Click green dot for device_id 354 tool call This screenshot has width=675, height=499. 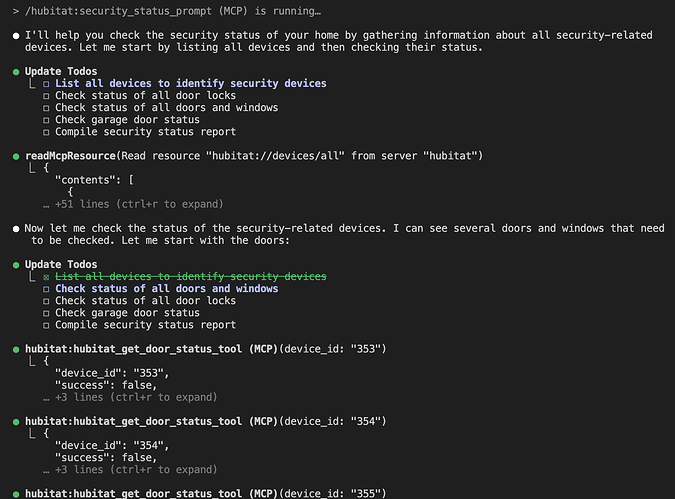[16, 422]
